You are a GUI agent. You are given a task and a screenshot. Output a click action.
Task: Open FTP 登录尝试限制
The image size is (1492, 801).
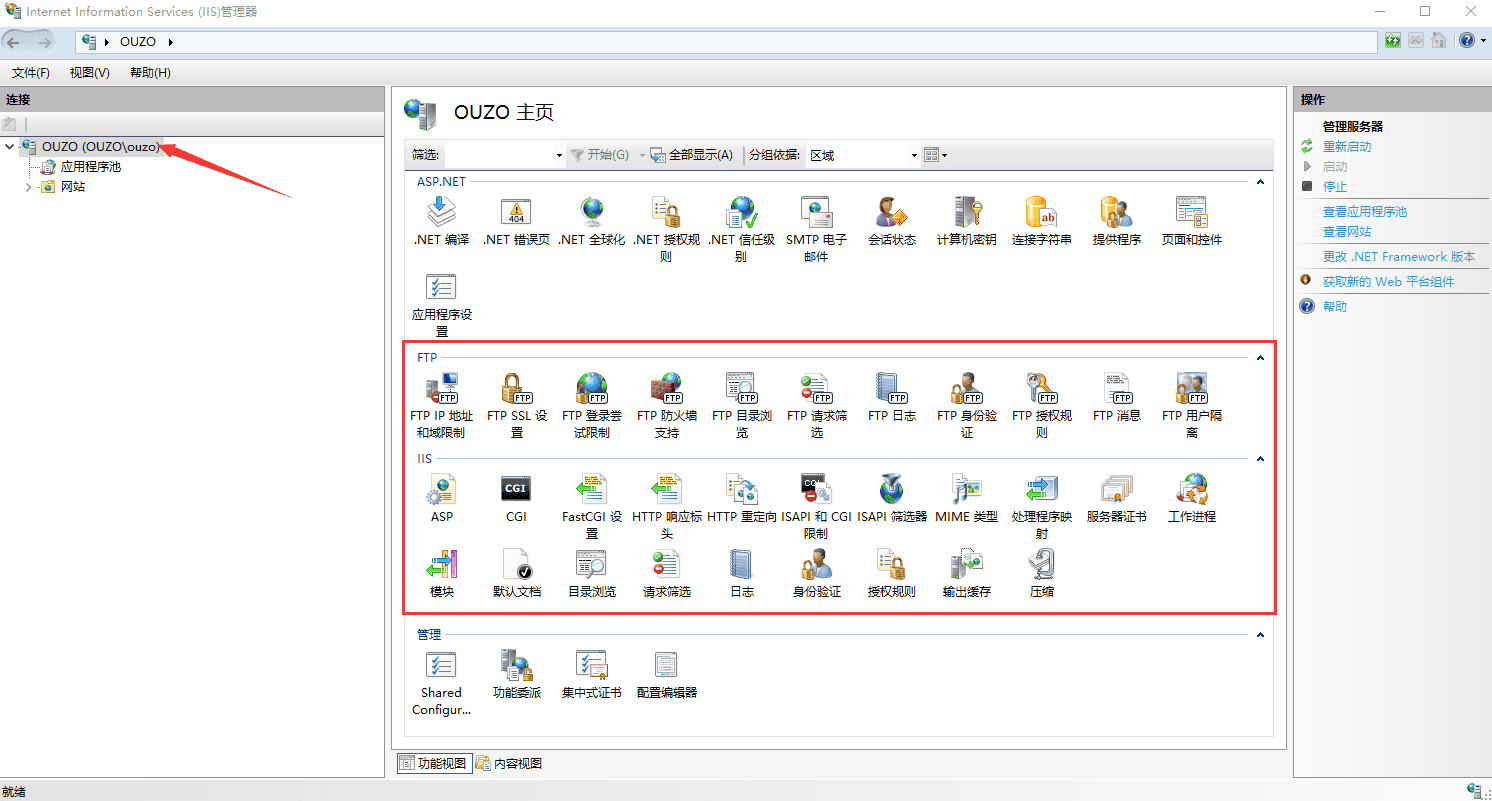pyautogui.click(x=591, y=405)
